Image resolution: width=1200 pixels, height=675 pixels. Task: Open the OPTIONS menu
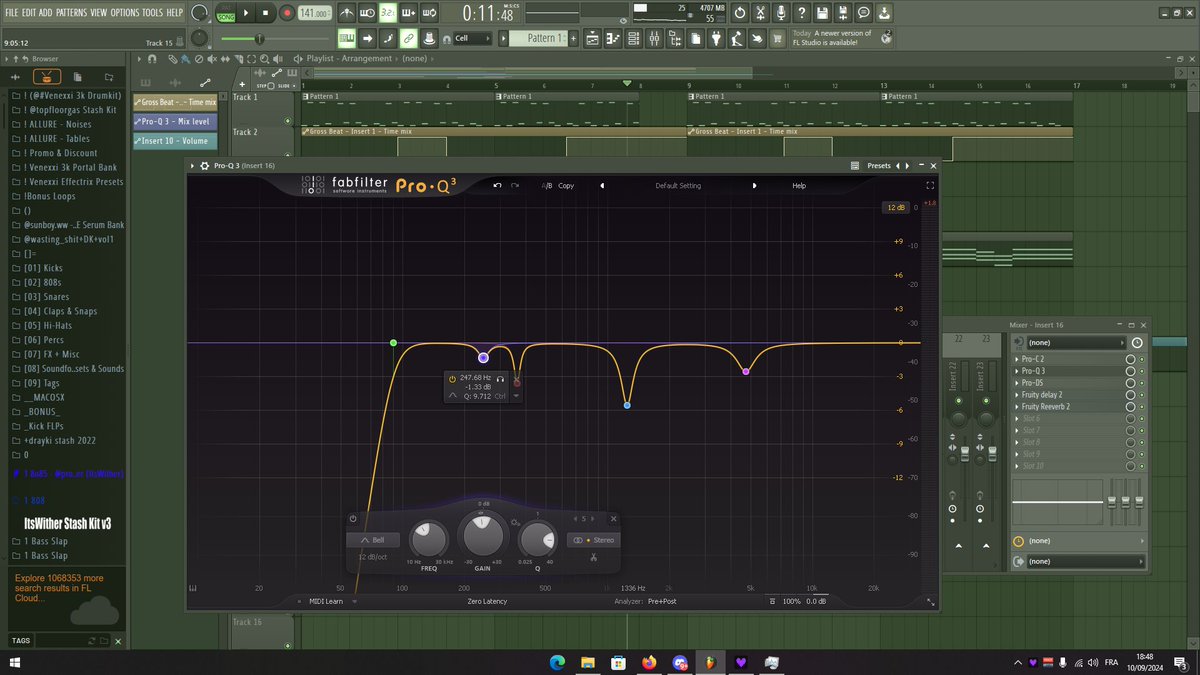(x=125, y=12)
